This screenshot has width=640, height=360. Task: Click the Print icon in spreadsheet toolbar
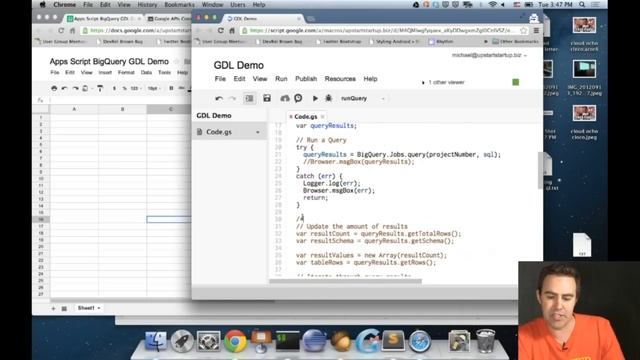(54, 88)
